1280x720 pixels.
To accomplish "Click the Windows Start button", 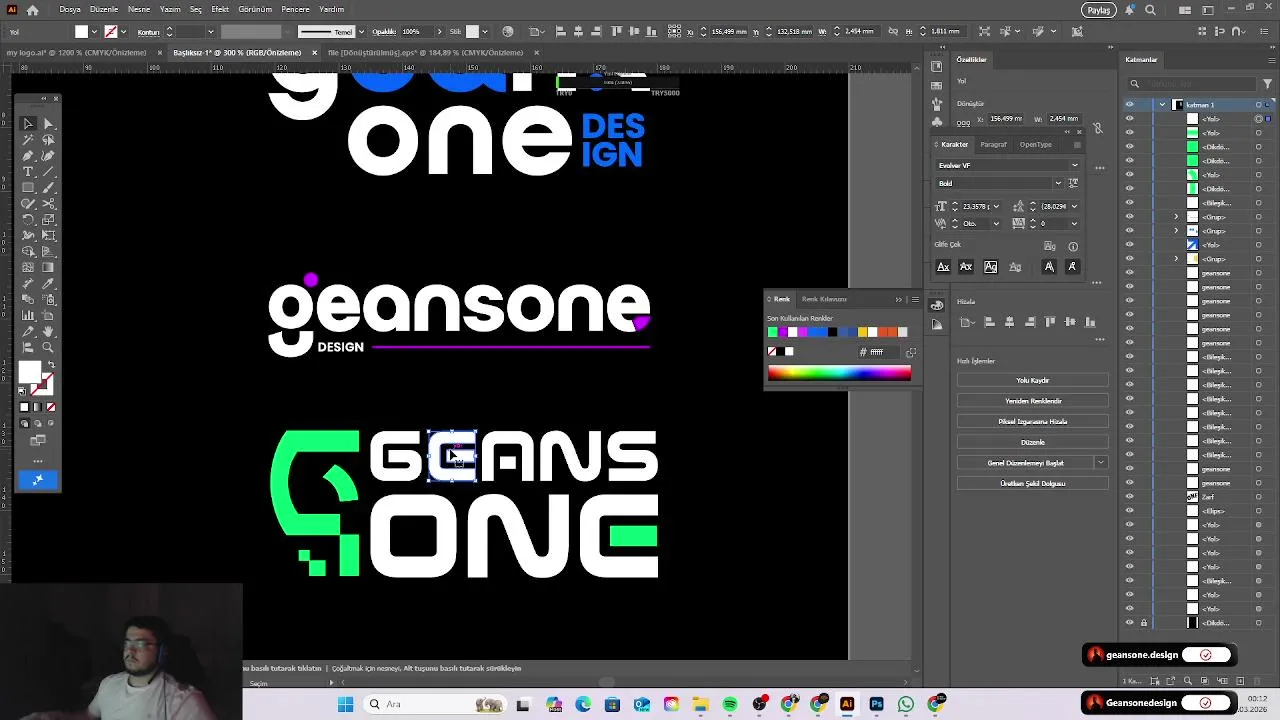I will [345, 705].
